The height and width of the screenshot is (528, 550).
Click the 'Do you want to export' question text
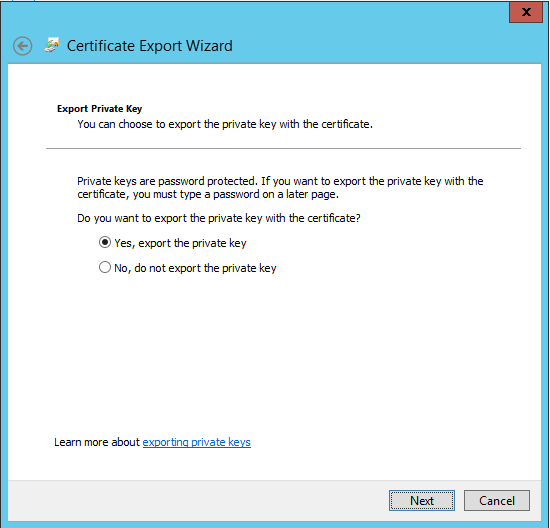point(219,218)
